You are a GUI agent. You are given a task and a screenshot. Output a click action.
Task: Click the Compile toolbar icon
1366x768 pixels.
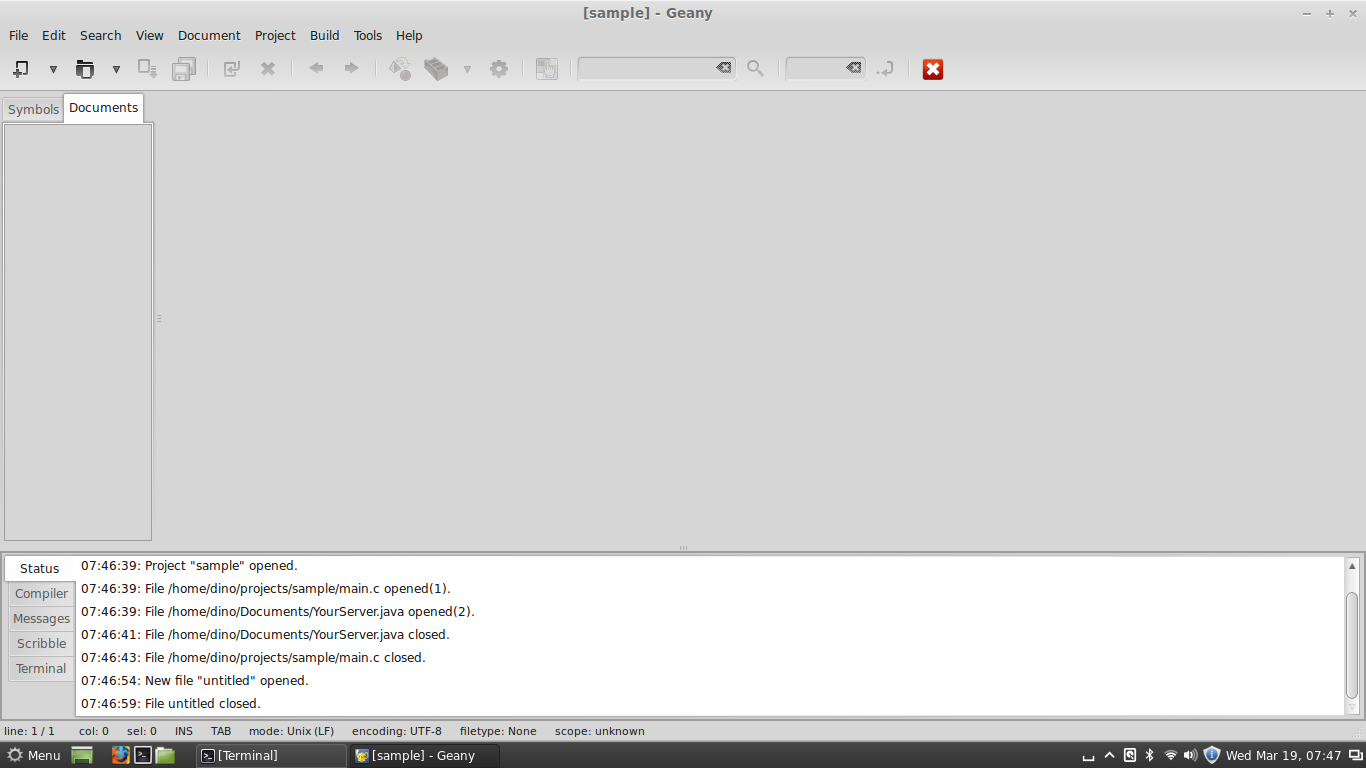point(400,69)
